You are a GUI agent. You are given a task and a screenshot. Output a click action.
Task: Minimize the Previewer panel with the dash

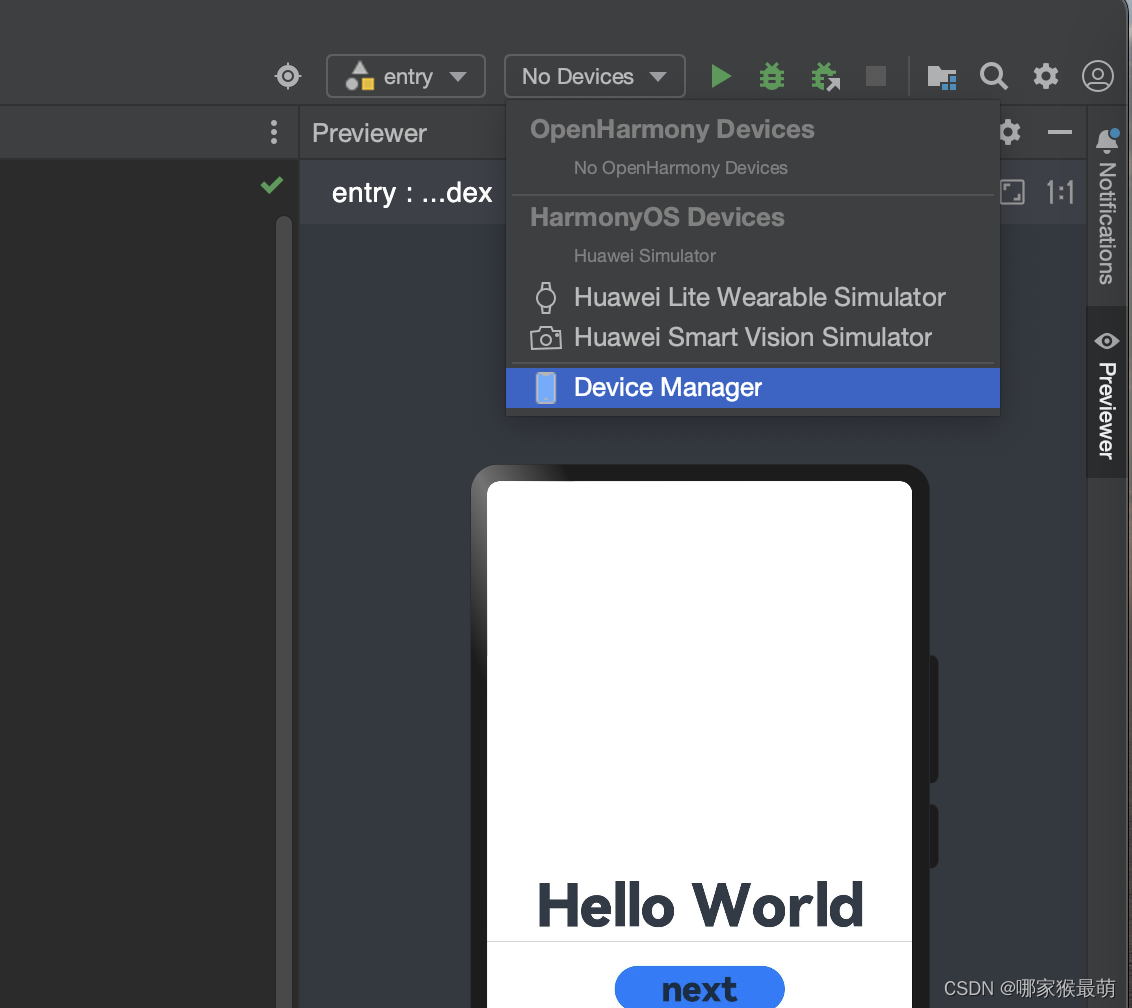pos(1059,132)
